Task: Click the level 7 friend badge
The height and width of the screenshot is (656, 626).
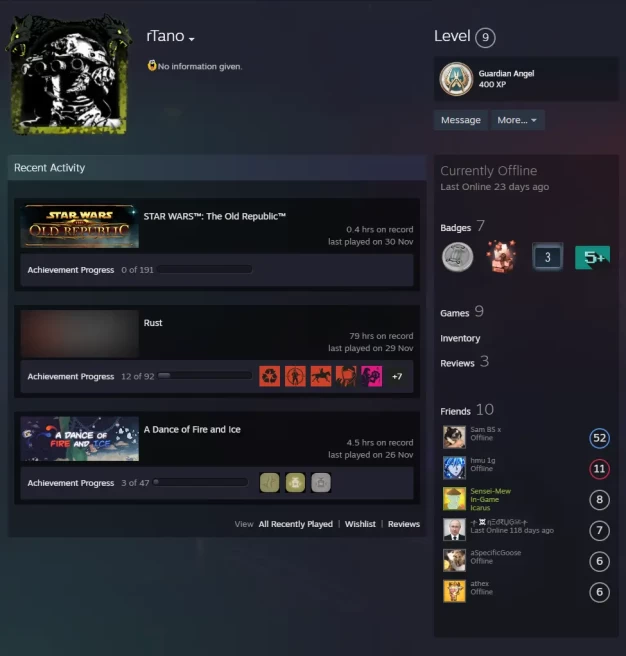Action: (599, 530)
